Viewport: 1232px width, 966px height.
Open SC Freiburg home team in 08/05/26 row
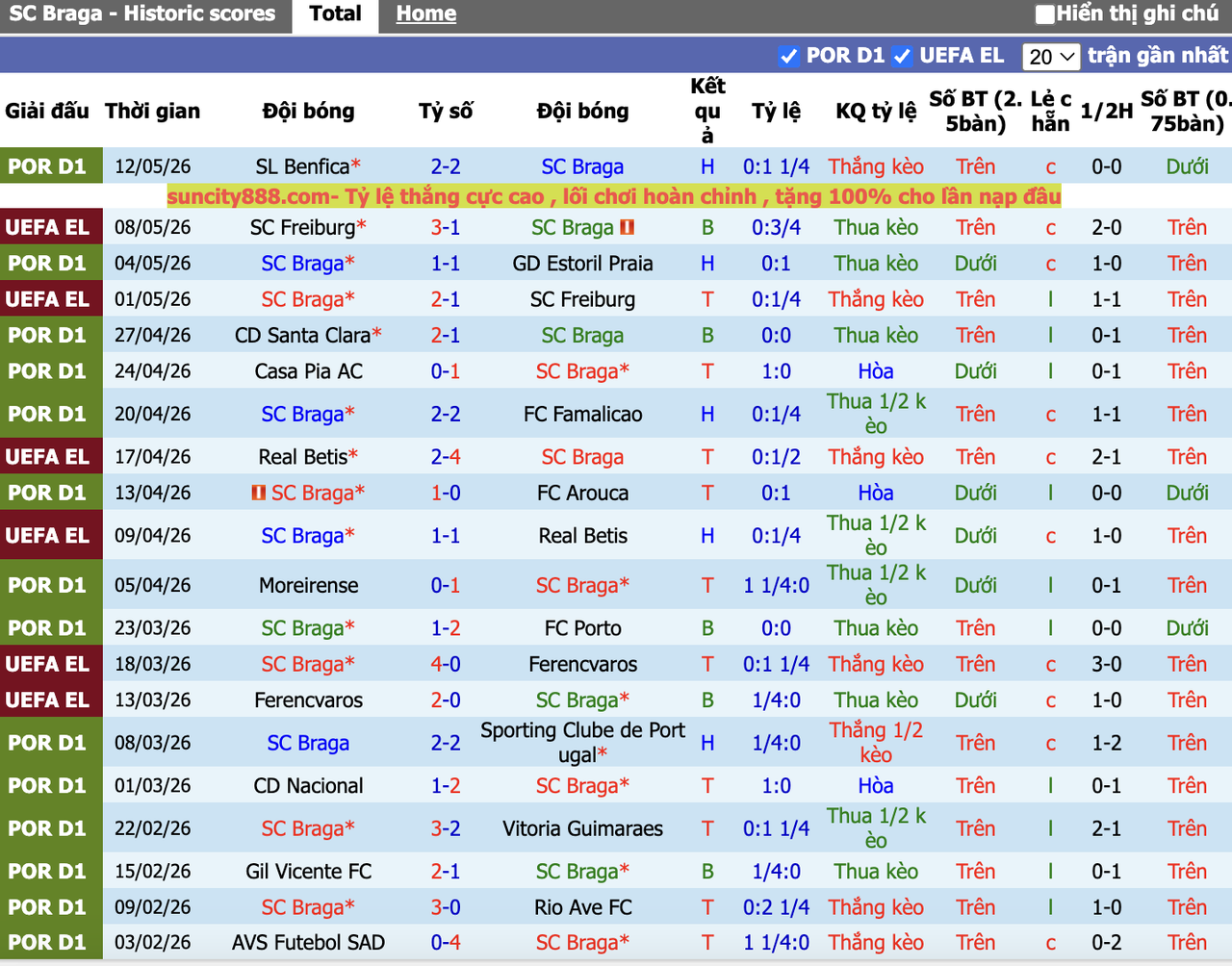pos(302,228)
